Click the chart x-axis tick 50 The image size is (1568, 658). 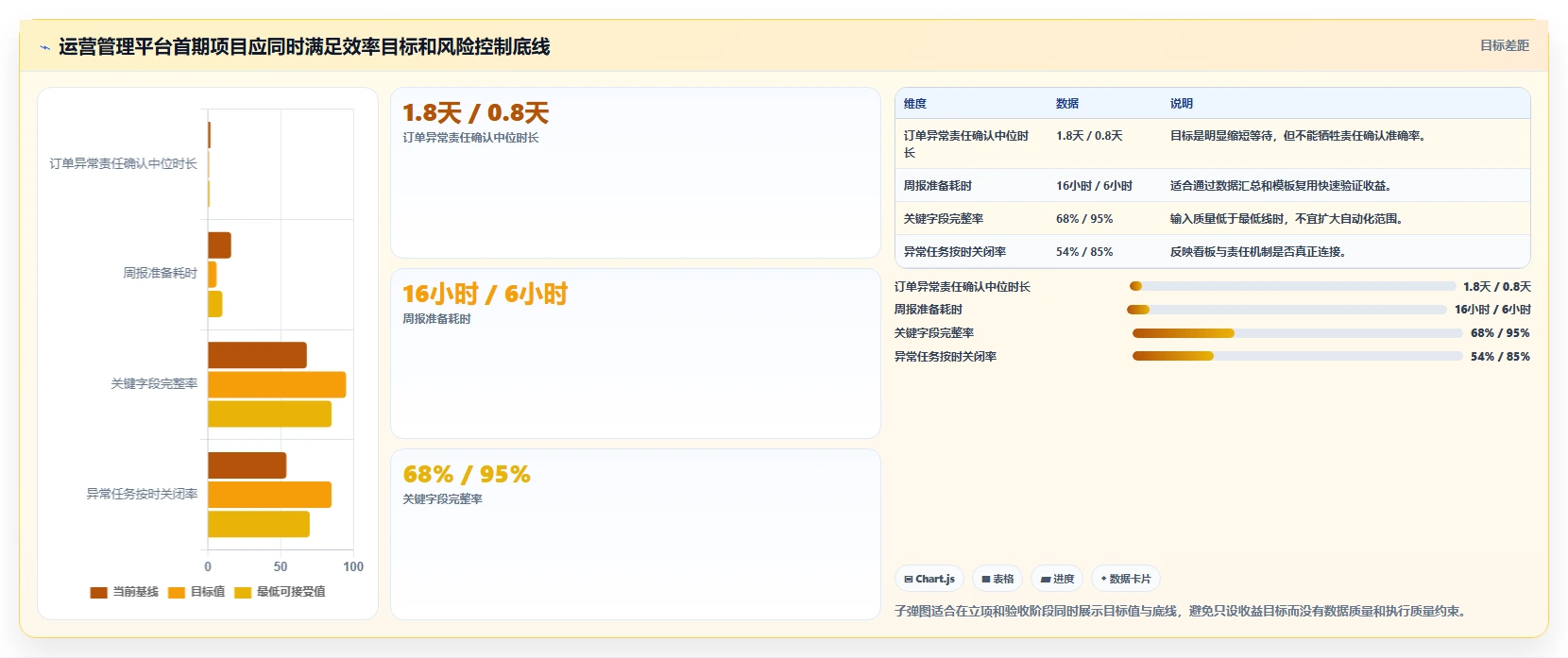coord(281,566)
